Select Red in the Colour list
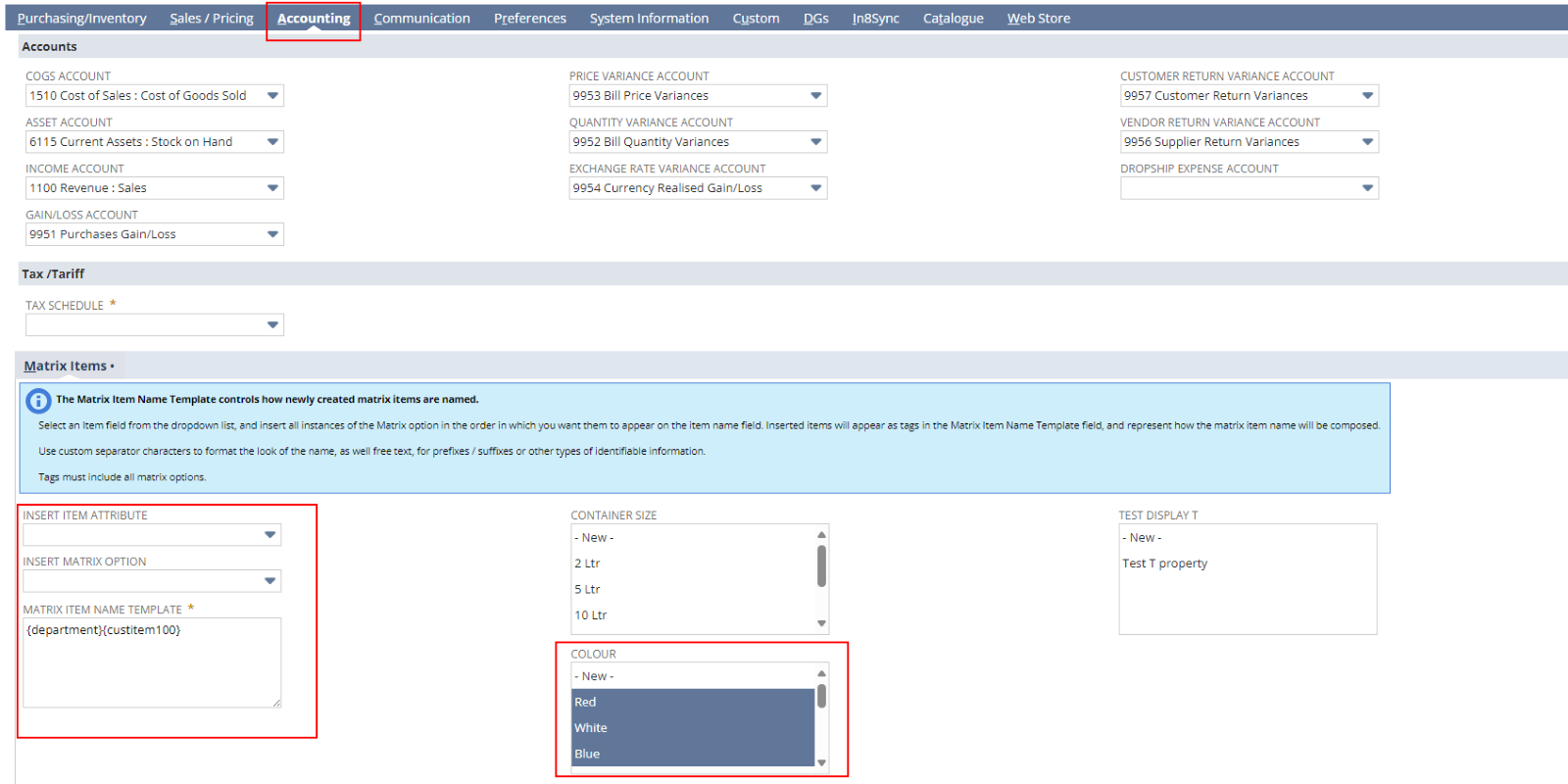The width and height of the screenshot is (1568, 784). (693, 702)
